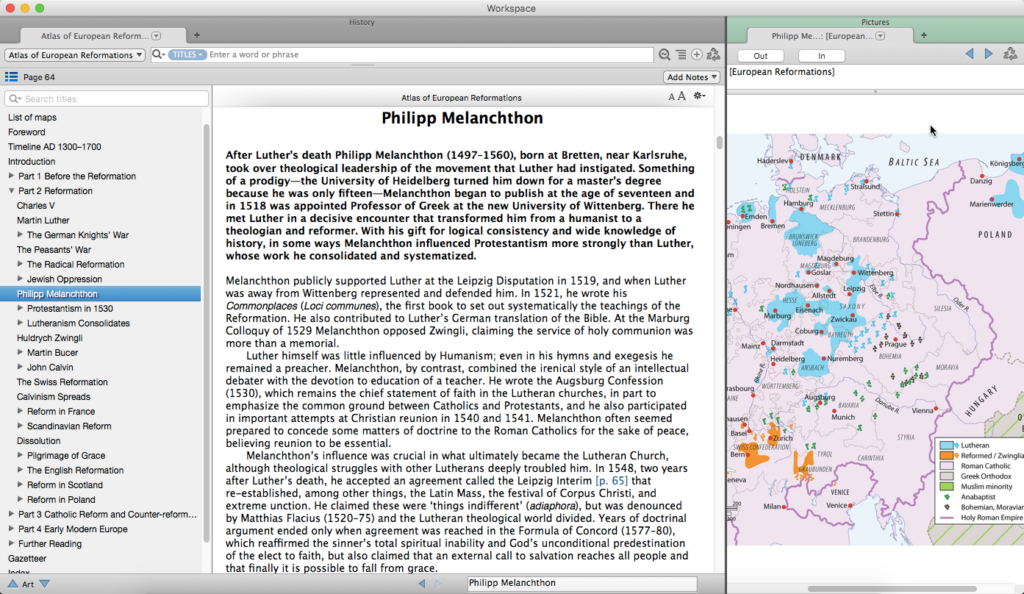
Task: Go to previous picture with left arrow
Action: 968,55
